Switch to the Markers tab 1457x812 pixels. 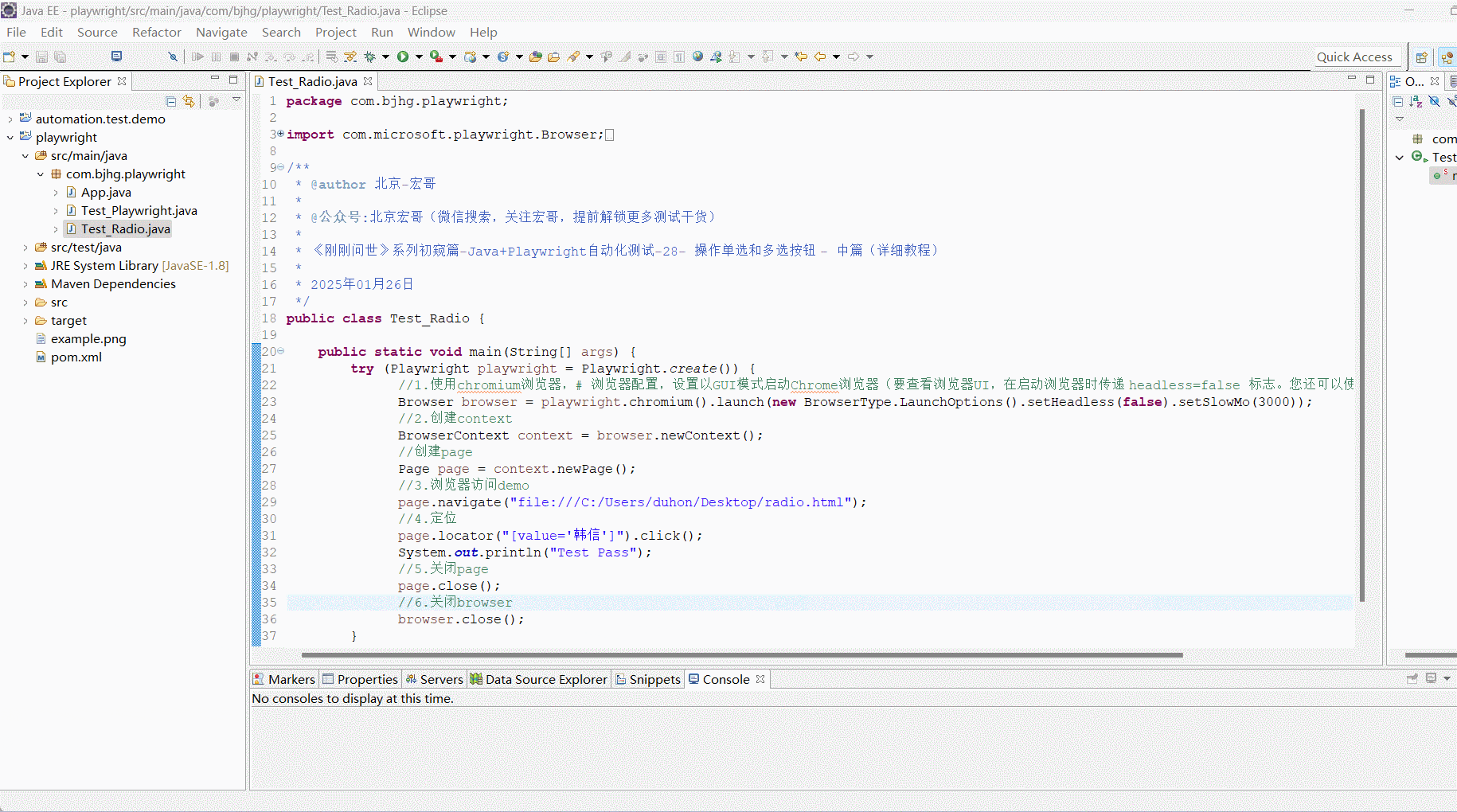284,679
